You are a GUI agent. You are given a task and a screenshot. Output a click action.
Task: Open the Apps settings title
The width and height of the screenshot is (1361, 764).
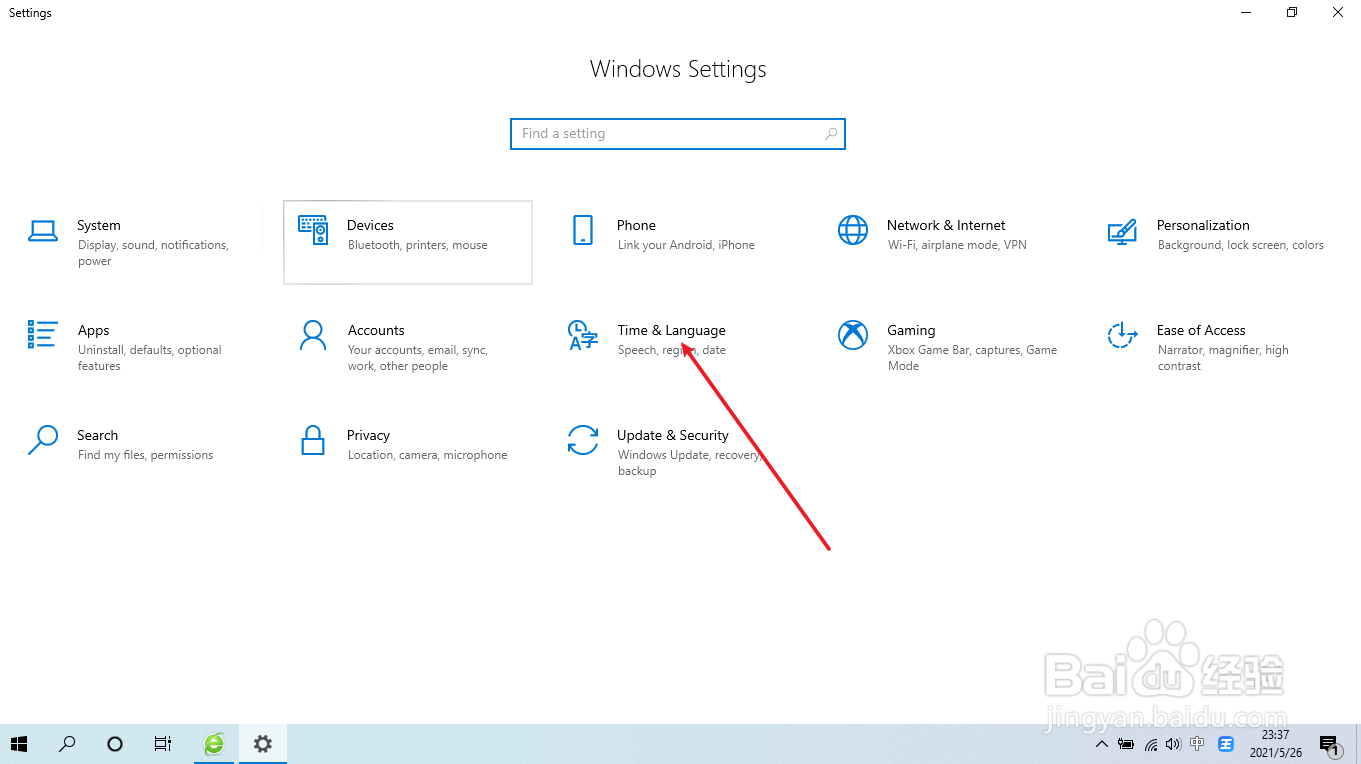coord(93,330)
